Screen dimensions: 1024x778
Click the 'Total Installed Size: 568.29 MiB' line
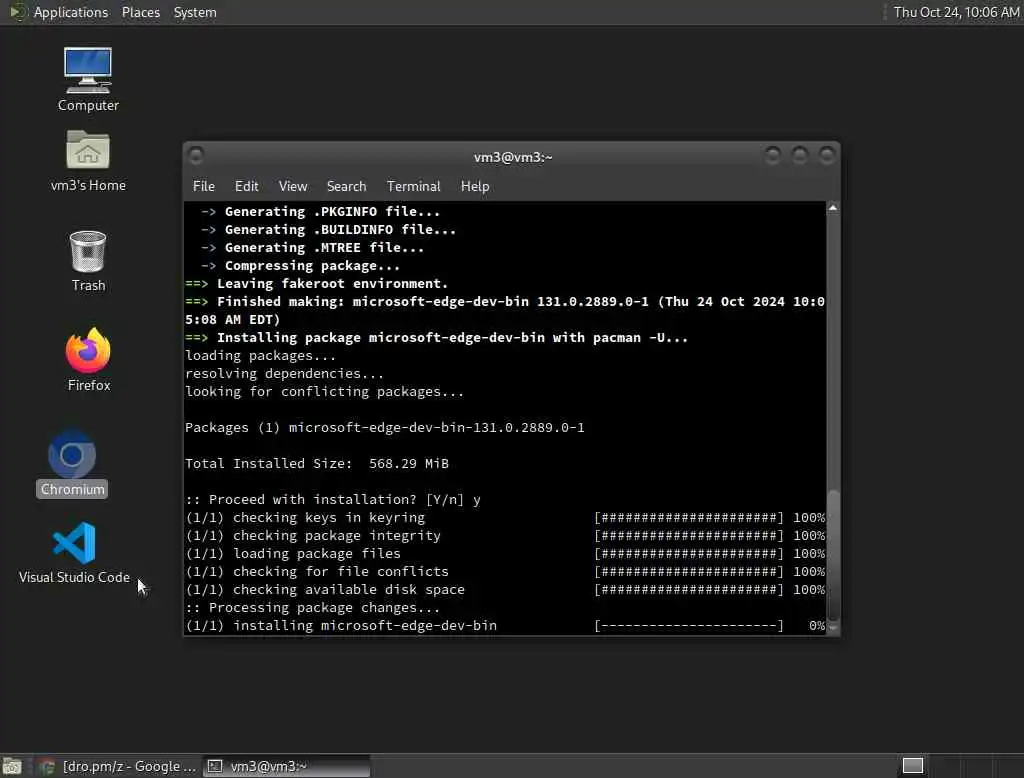pos(317,464)
